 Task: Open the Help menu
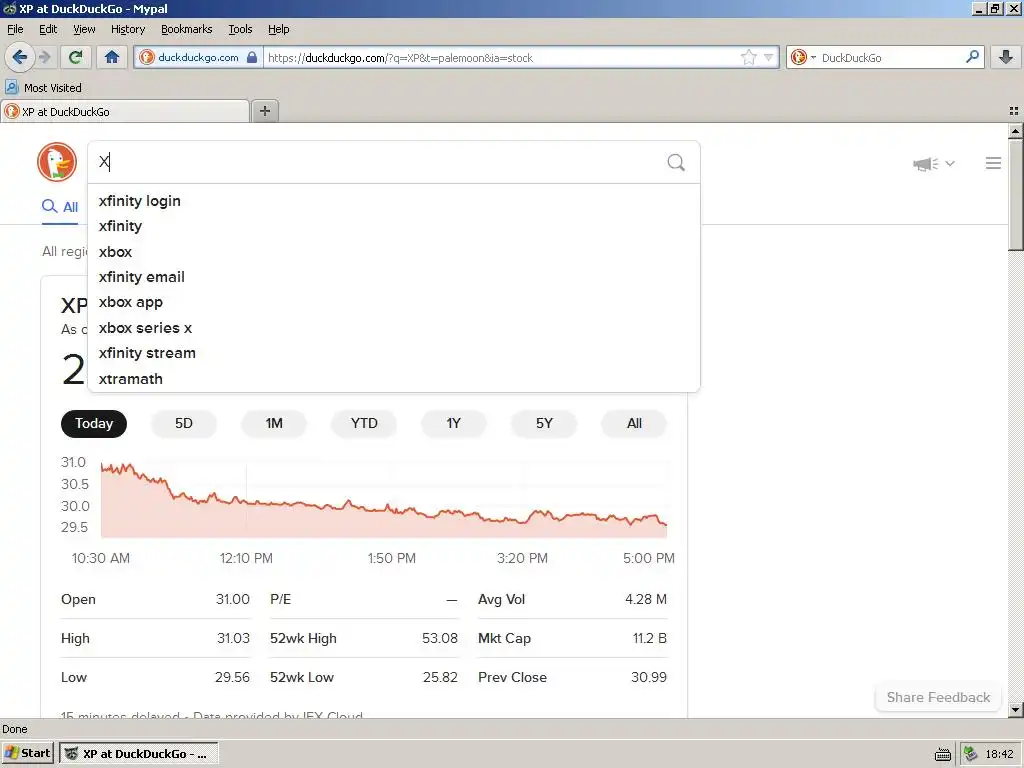pyautogui.click(x=278, y=29)
